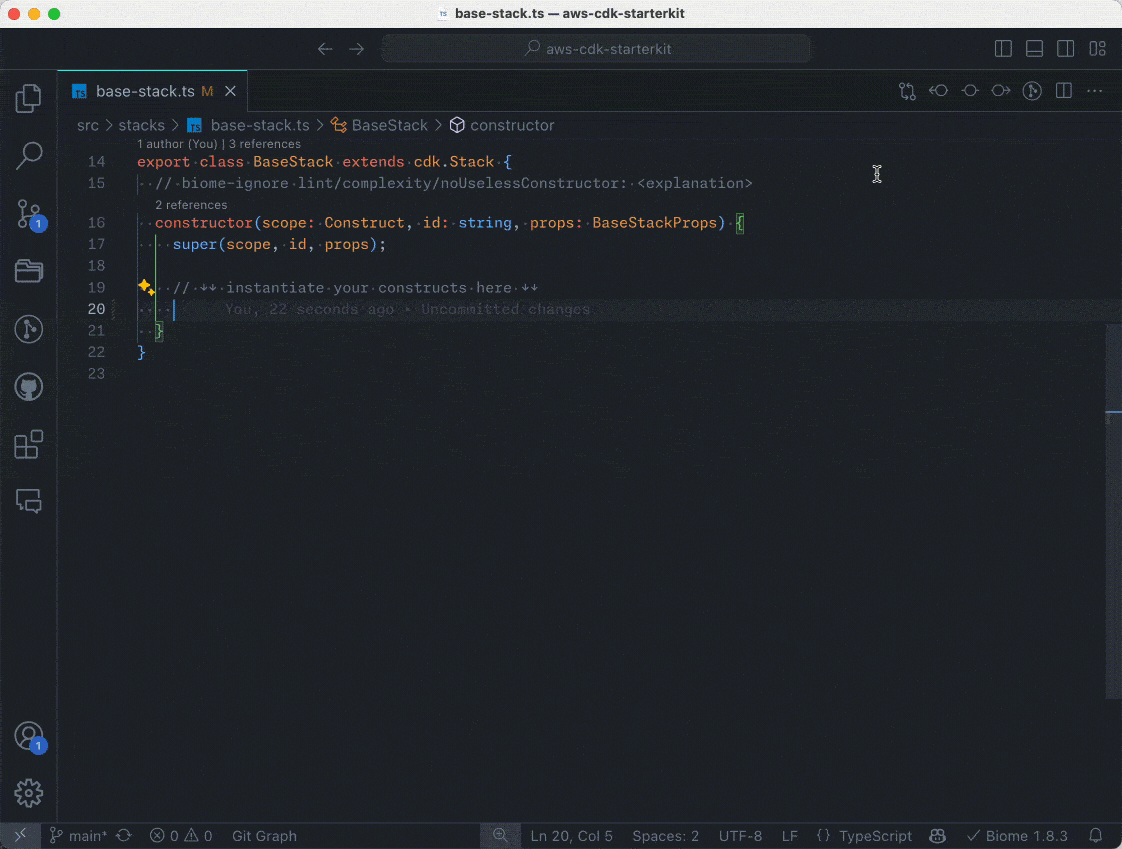Click the Copilot status icon in status bar

click(938, 836)
